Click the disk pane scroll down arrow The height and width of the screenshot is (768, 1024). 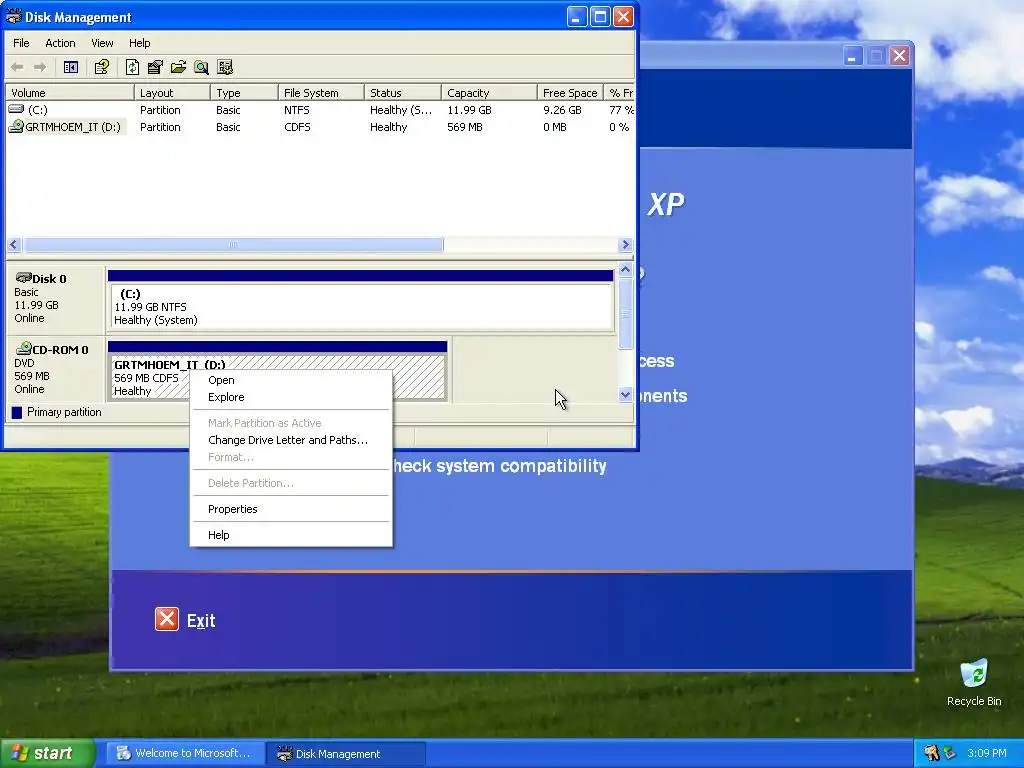(625, 394)
